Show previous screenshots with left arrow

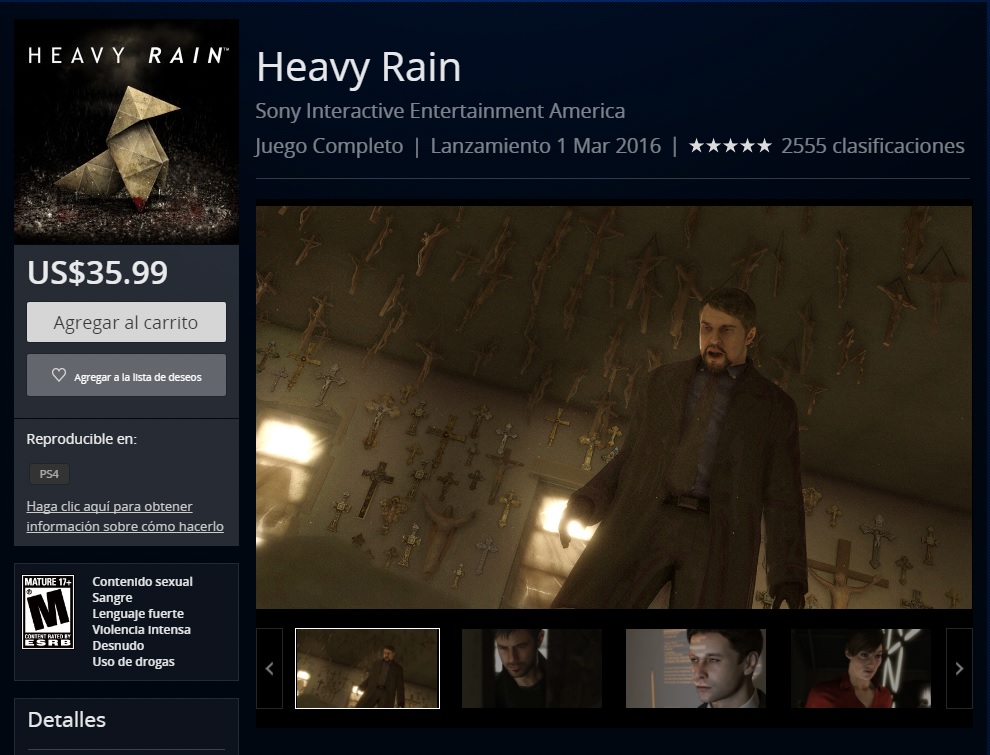point(270,668)
